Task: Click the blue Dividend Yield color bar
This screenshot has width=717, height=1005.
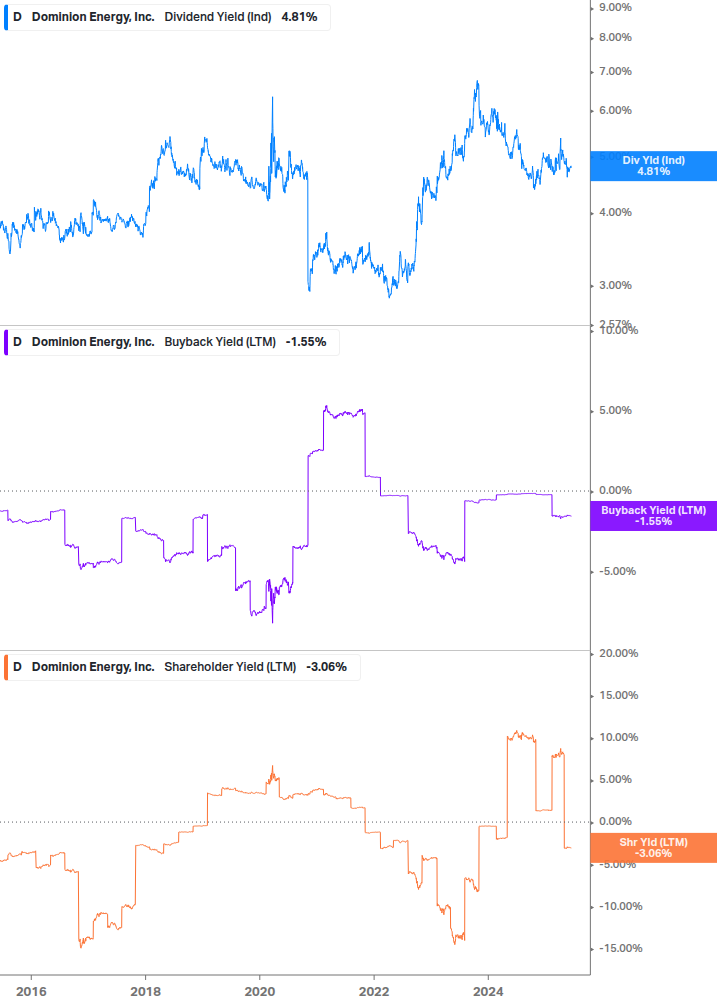Action: [x=6, y=17]
